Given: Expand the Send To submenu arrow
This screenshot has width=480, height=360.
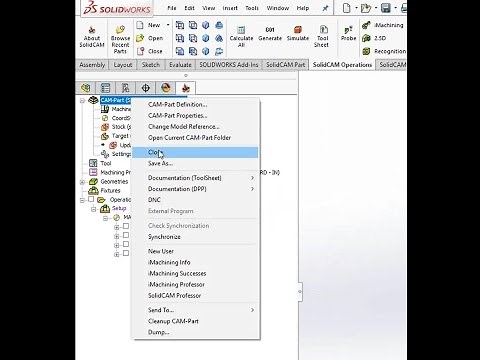Looking at the screenshot, I should 252,310.
